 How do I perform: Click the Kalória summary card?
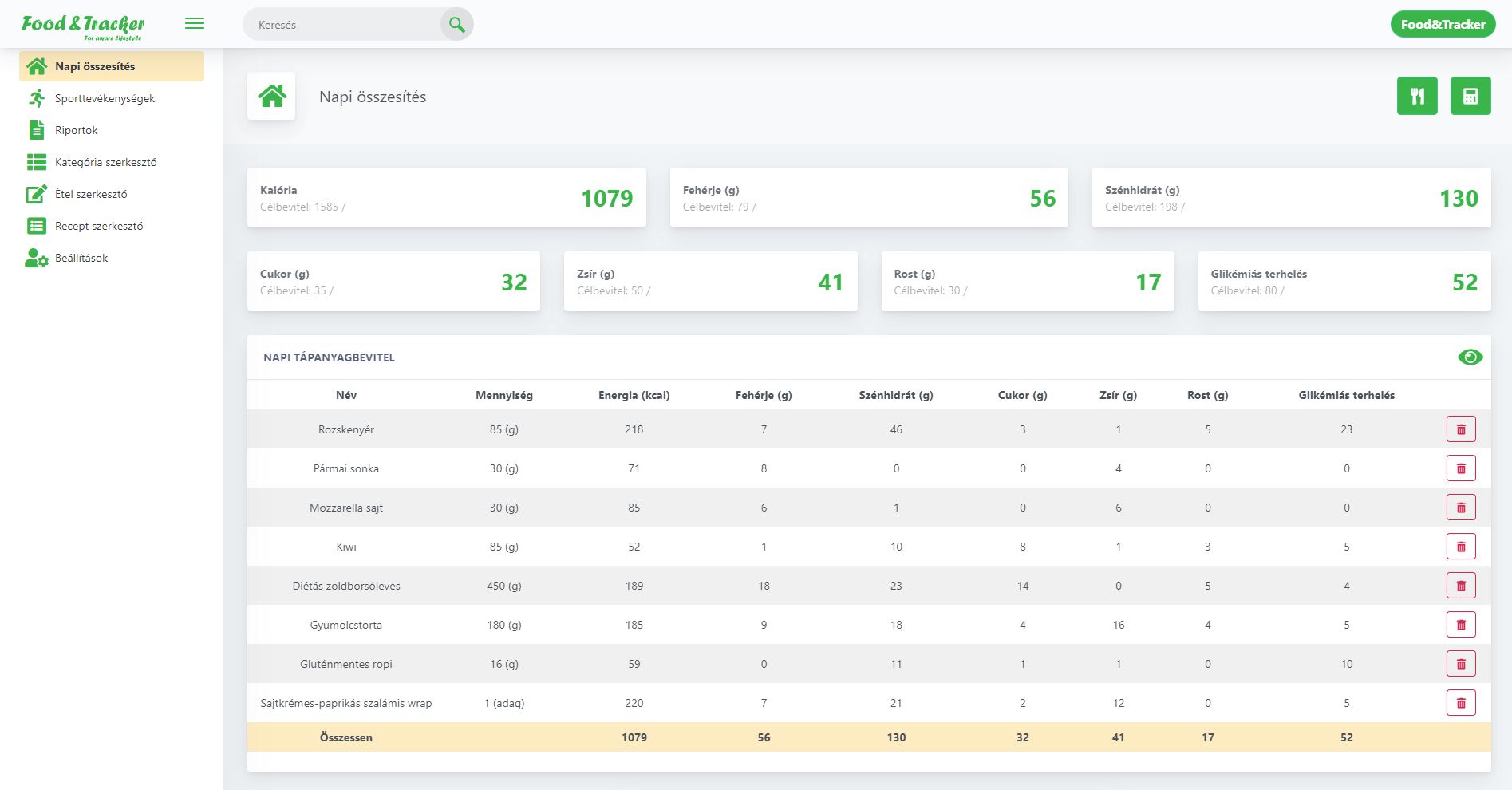click(x=447, y=197)
